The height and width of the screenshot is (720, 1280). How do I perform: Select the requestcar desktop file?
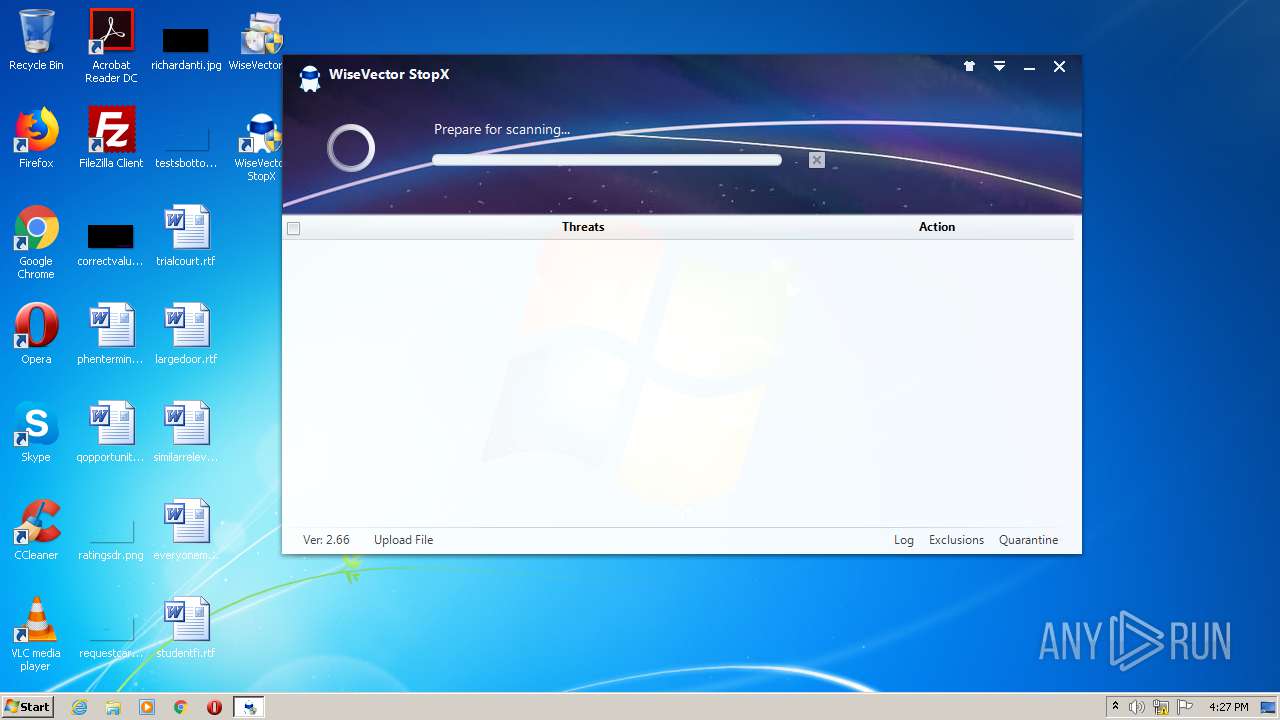(111, 638)
